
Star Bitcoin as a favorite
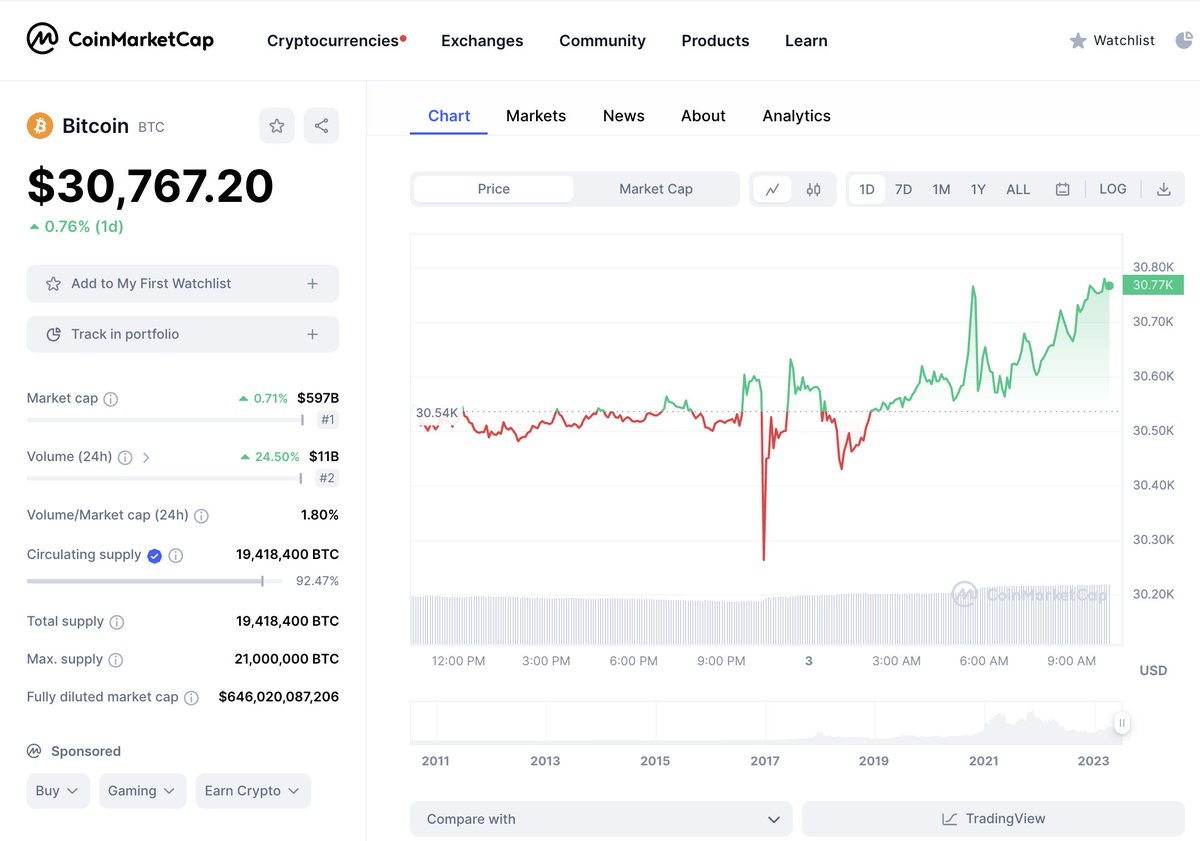[x=277, y=126]
